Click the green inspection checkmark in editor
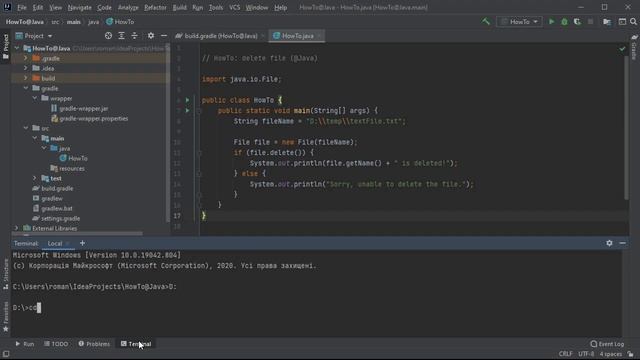 pos(622,49)
